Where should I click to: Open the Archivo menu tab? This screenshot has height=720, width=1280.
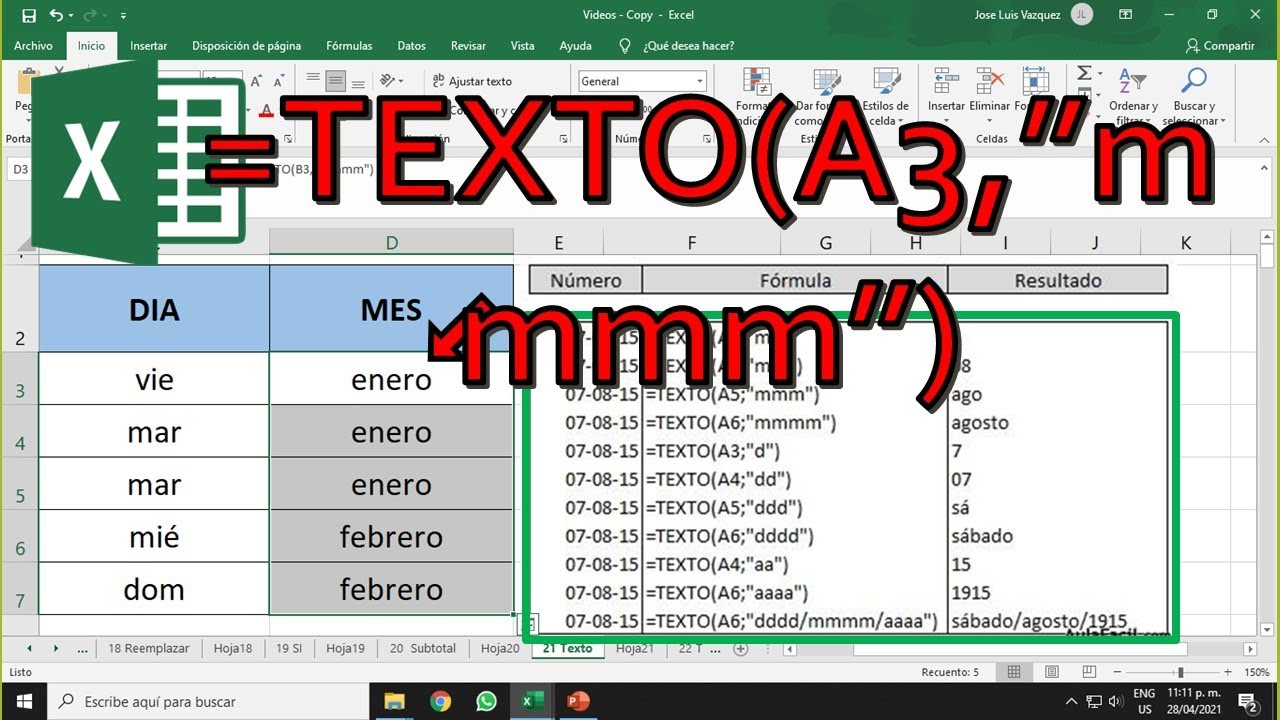[33, 46]
